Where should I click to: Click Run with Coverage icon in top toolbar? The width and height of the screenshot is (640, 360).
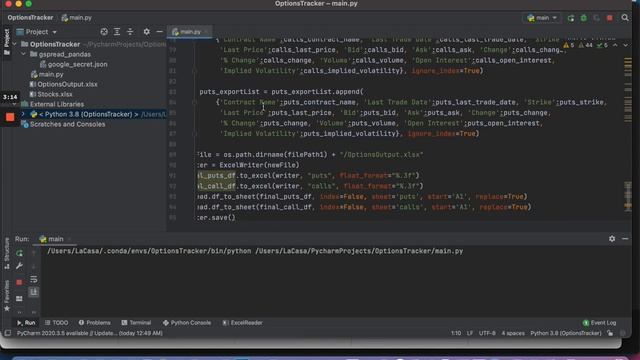pos(597,18)
